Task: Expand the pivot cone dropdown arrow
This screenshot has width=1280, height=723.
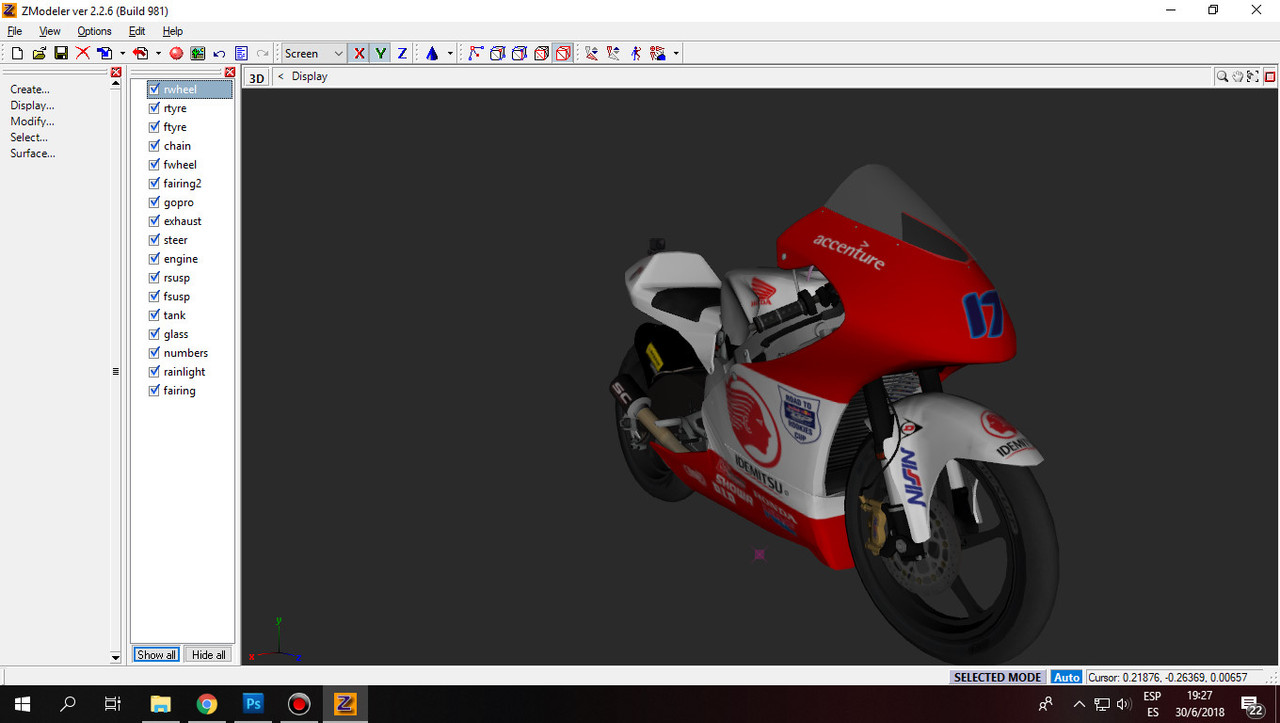Action: tap(450, 53)
